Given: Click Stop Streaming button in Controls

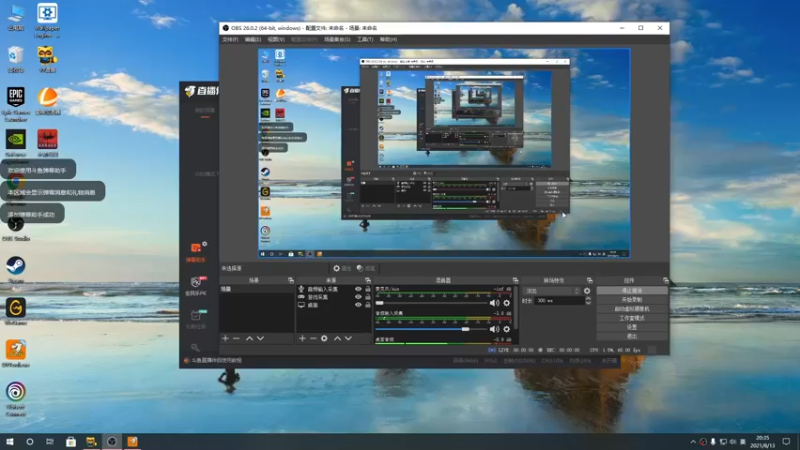Looking at the screenshot, I should coord(632,290).
